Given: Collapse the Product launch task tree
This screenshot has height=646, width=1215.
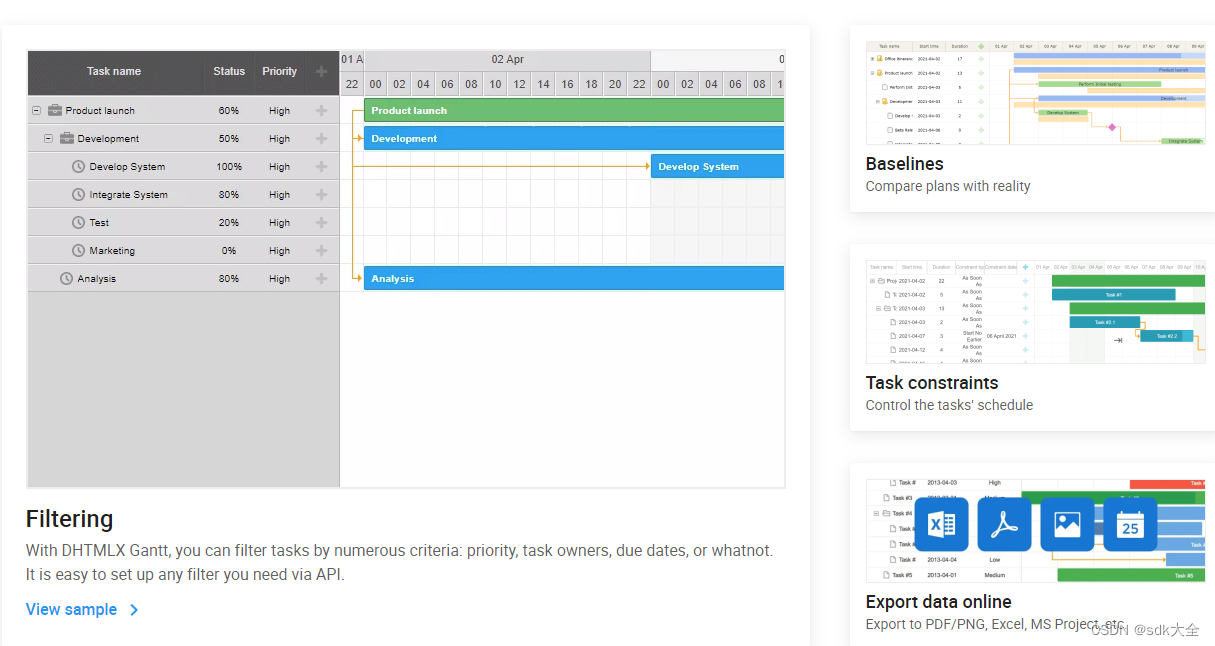Looking at the screenshot, I should 35,110.
